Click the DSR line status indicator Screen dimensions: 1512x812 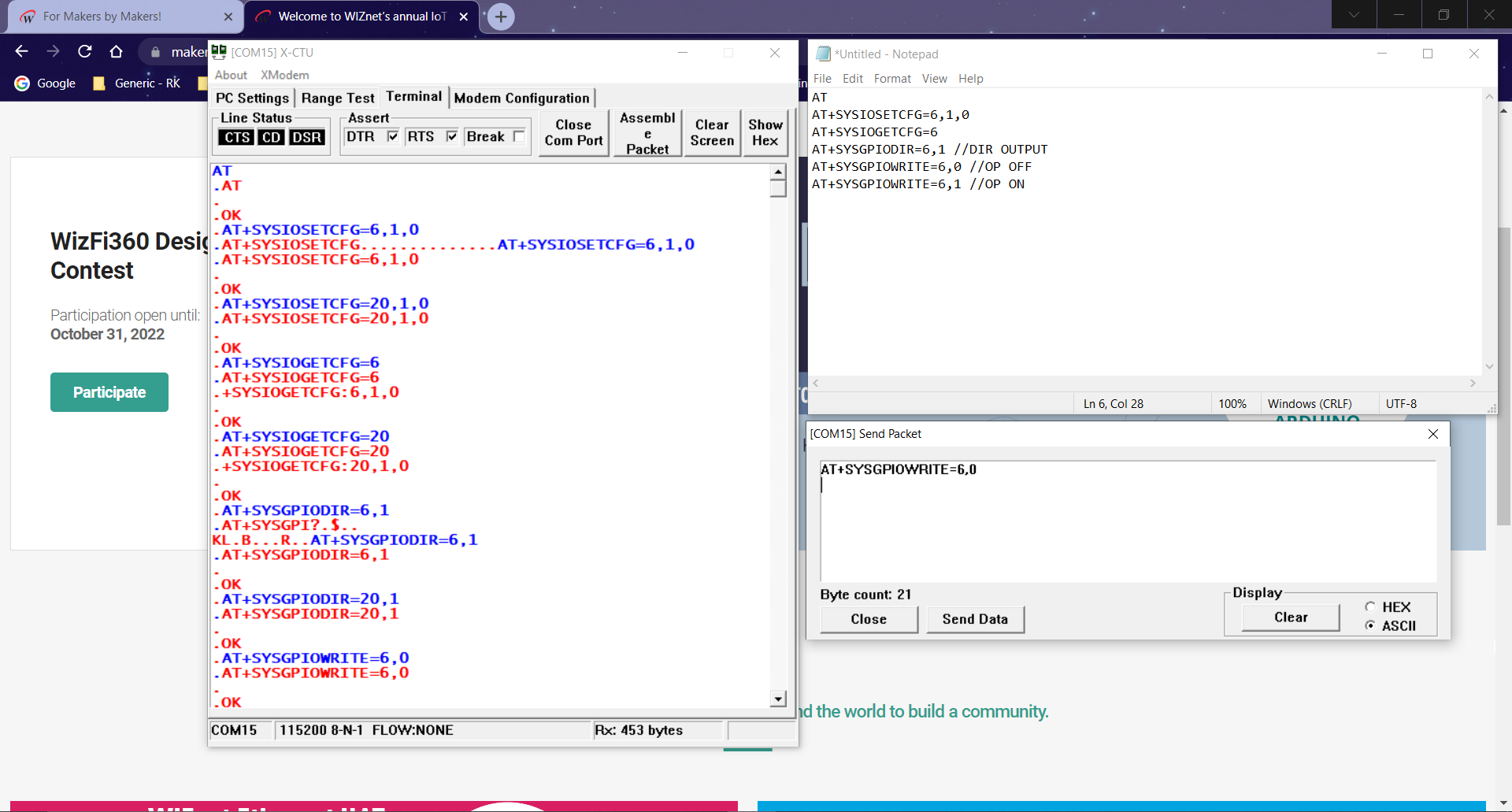tap(306, 138)
